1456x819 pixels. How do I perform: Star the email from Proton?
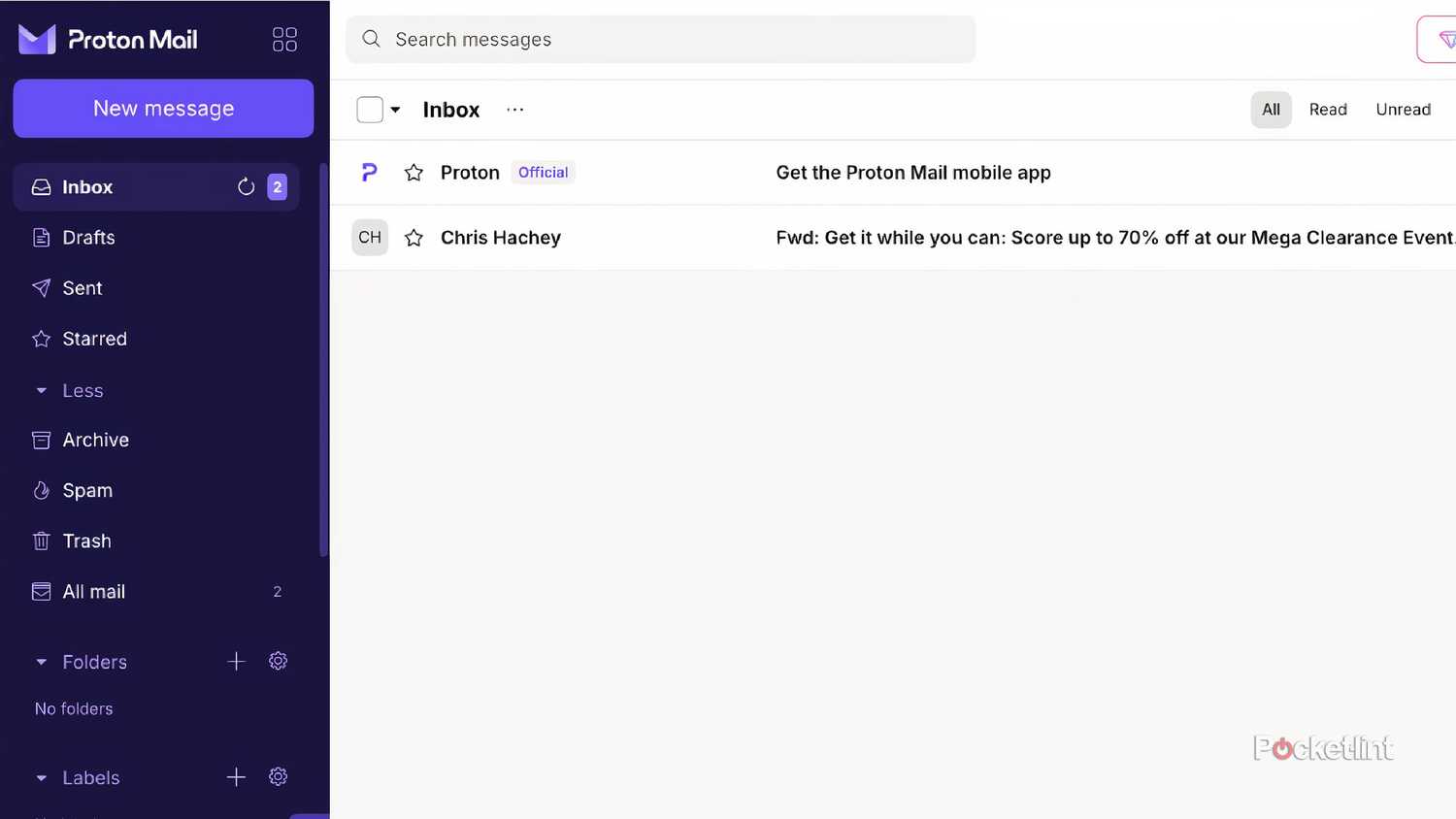pyautogui.click(x=414, y=172)
